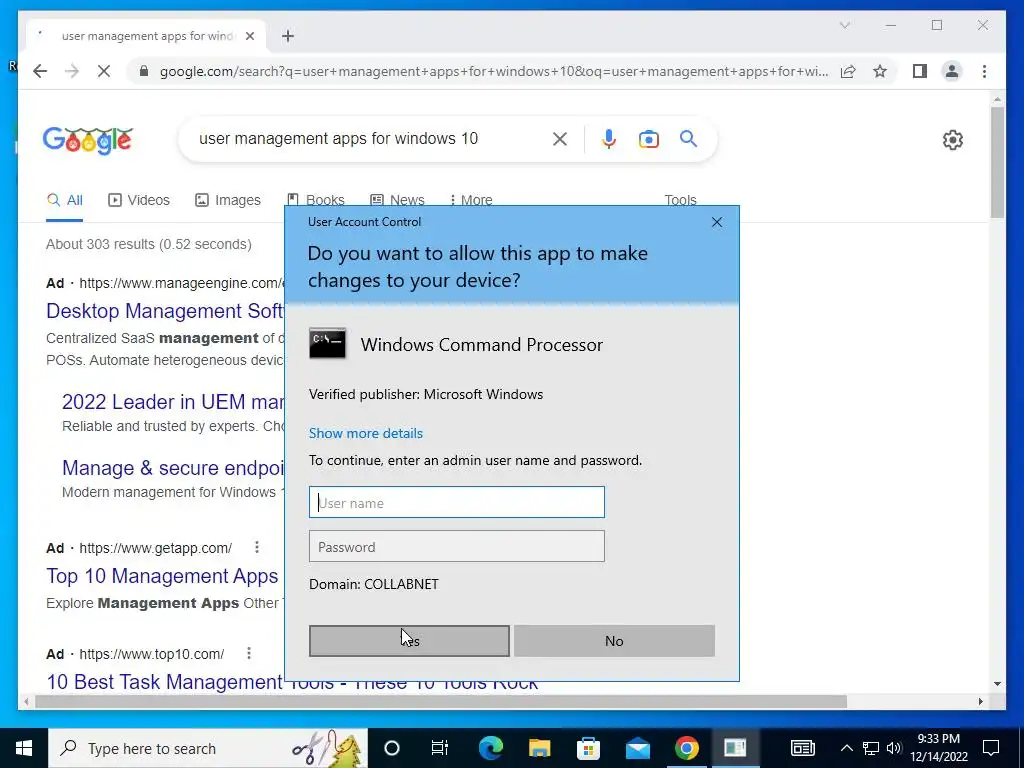Click the Google holiday logo

point(88,140)
